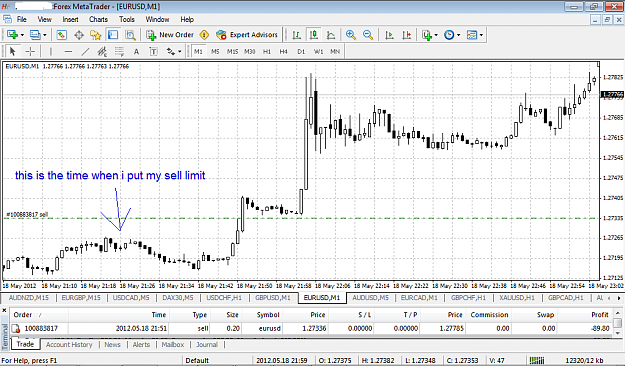This screenshot has width=625, height=366.
Task: Switch chart to M15 timeframe
Action: [232, 51]
